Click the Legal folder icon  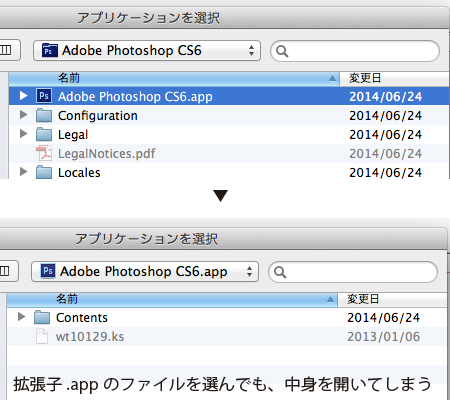click(44, 134)
